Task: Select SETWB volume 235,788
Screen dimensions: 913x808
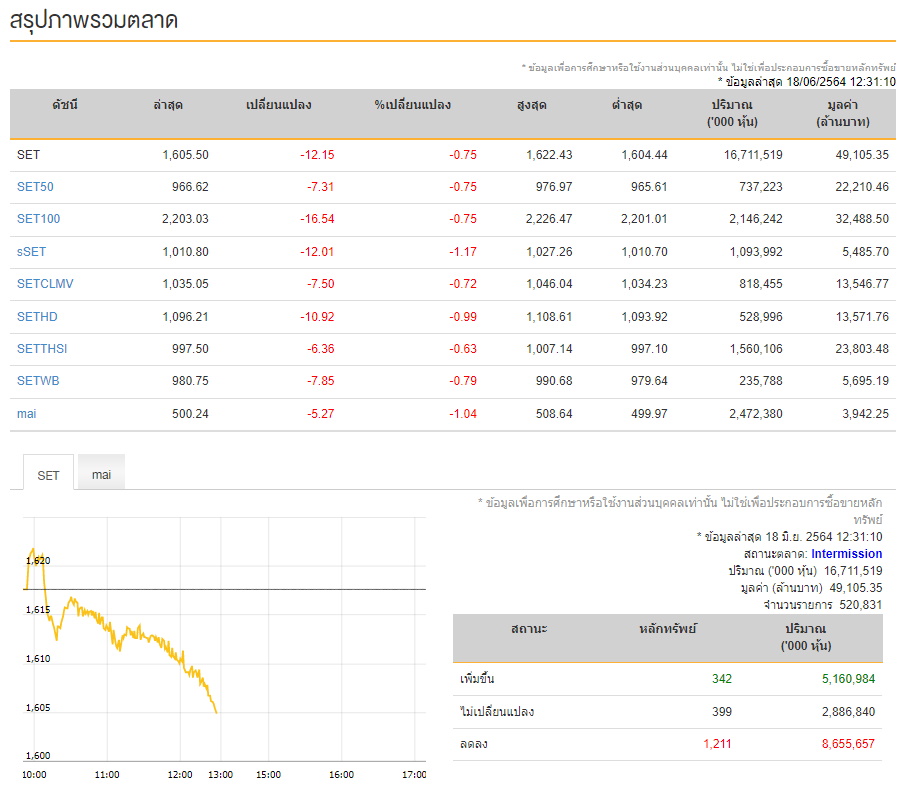Action: (x=760, y=381)
